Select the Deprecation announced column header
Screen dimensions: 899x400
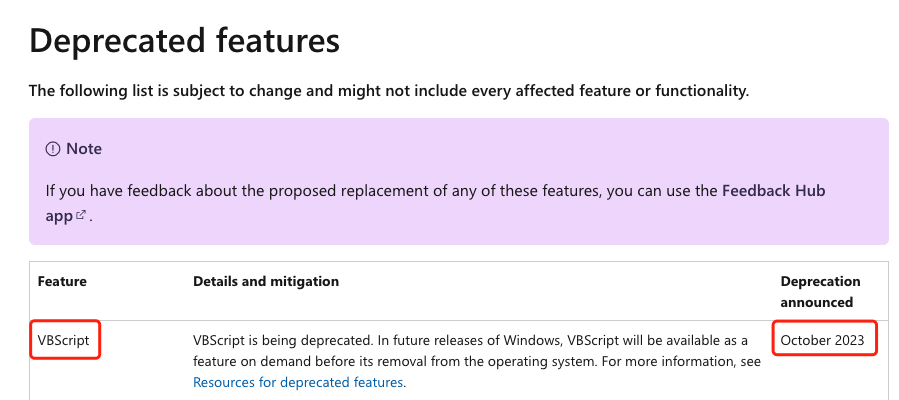tap(820, 292)
